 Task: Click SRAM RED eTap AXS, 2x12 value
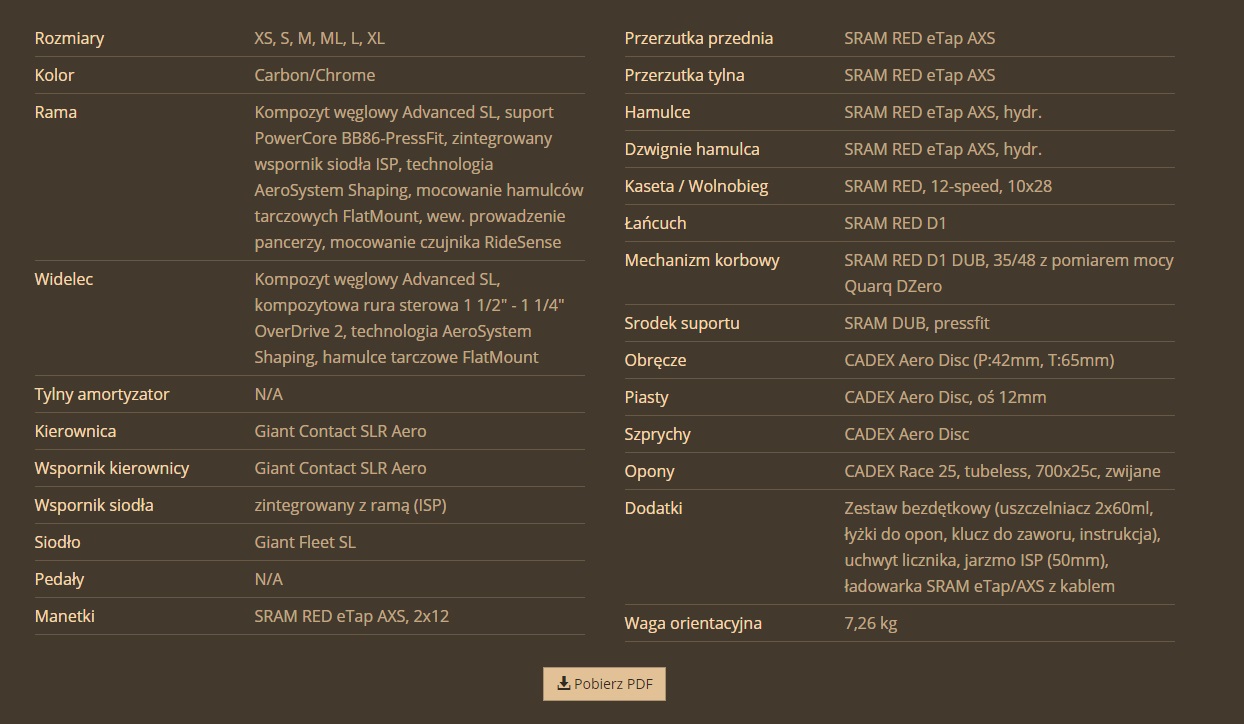click(352, 616)
